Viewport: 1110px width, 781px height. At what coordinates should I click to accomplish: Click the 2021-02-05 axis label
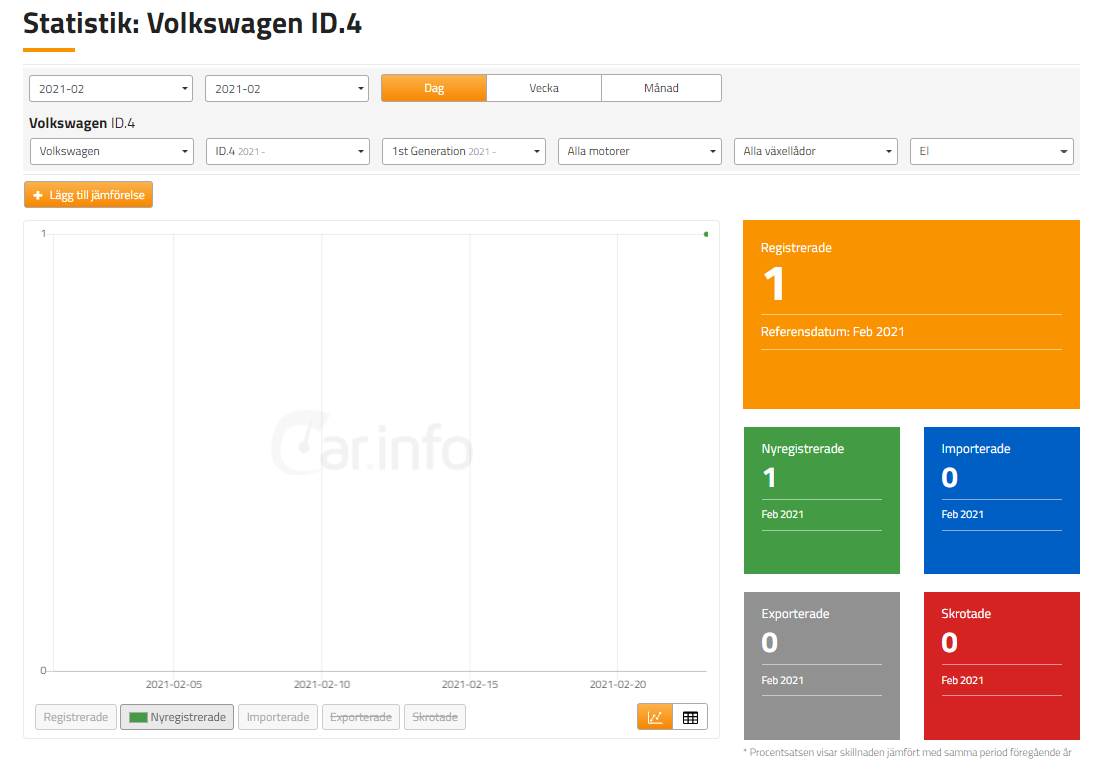[174, 685]
